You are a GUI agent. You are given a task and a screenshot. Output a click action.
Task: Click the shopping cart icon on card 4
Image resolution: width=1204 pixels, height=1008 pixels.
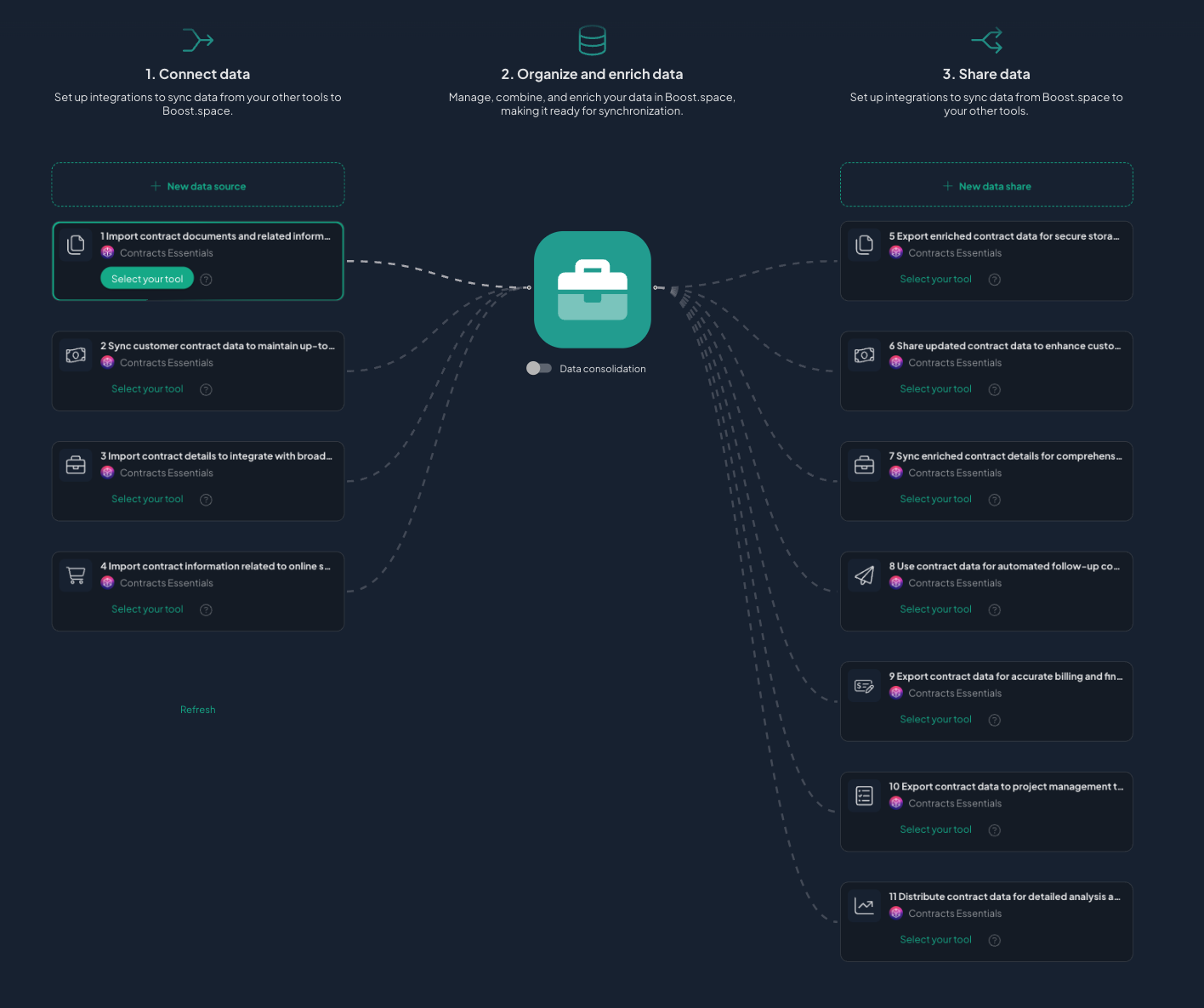pyautogui.click(x=76, y=575)
